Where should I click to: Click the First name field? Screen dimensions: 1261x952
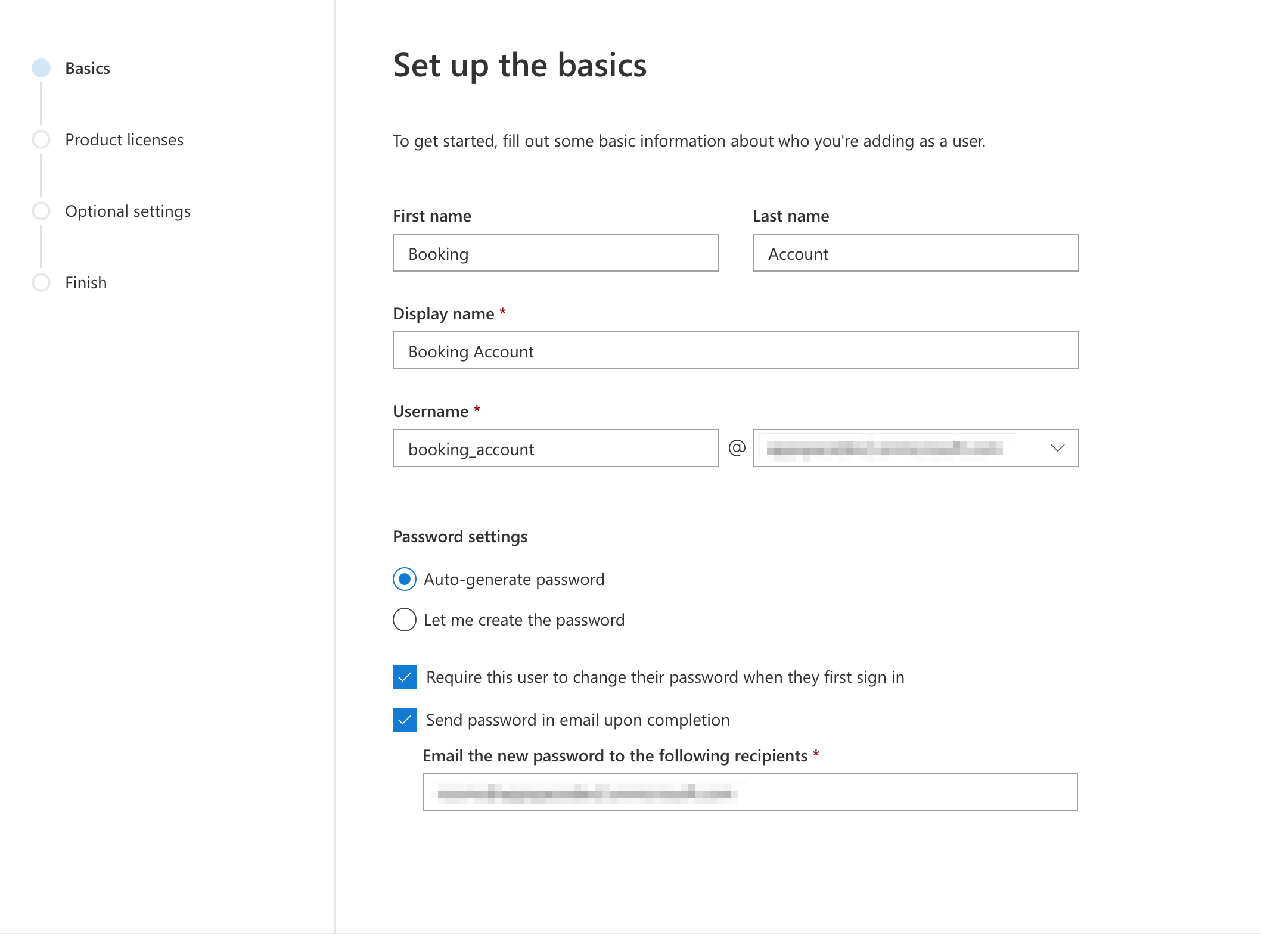556,253
